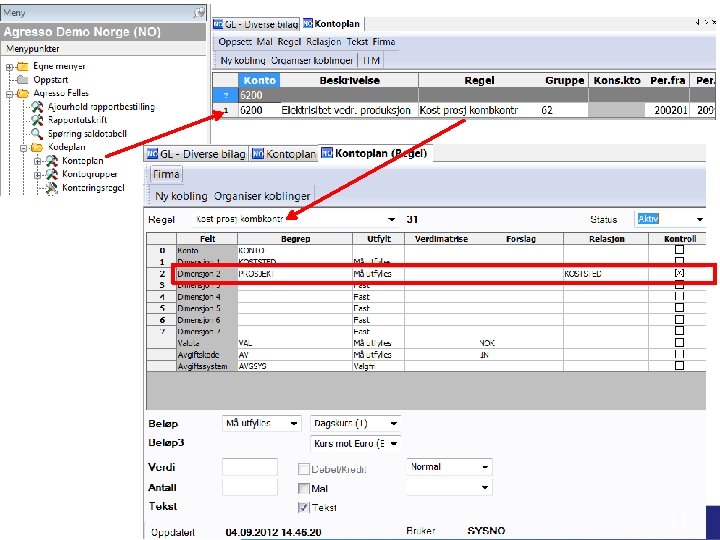This screenshot has width=720, height=540.
Task: Click the NO icon on Kontoplan (Regel) tab
Action: (327, 152)
